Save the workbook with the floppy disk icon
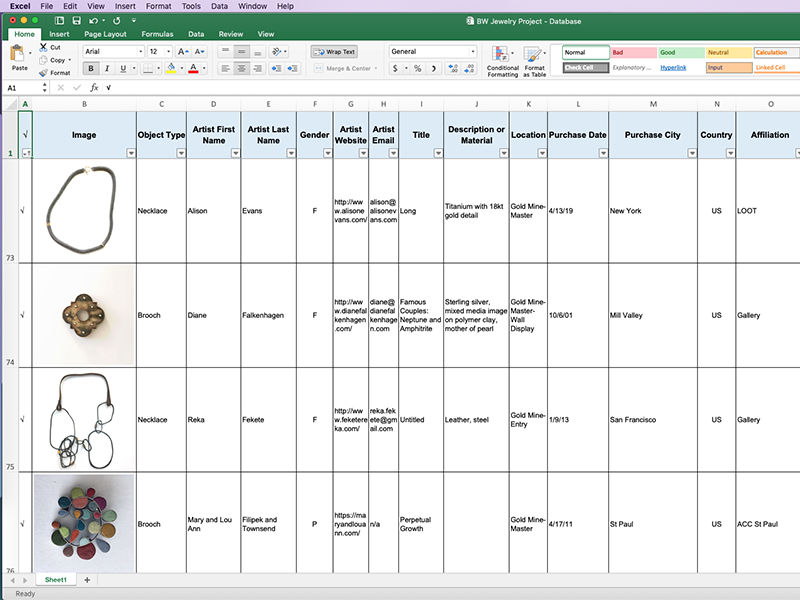800x600 pixels. (77, 21)
